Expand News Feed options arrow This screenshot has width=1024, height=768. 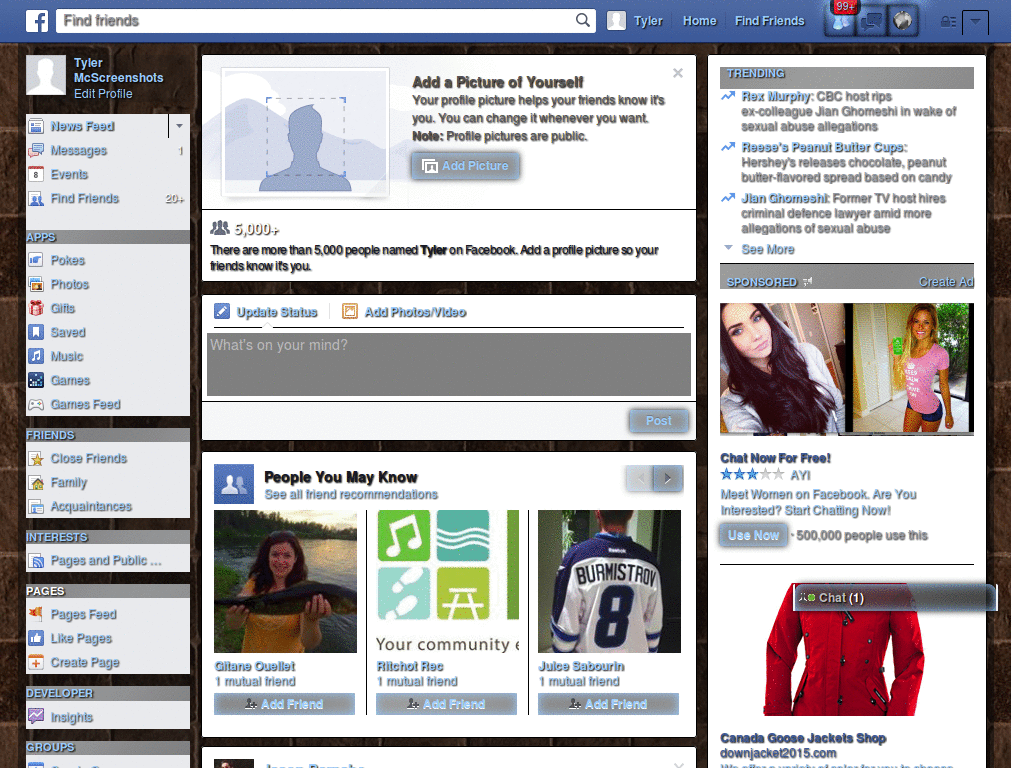[x=179, y=125]
